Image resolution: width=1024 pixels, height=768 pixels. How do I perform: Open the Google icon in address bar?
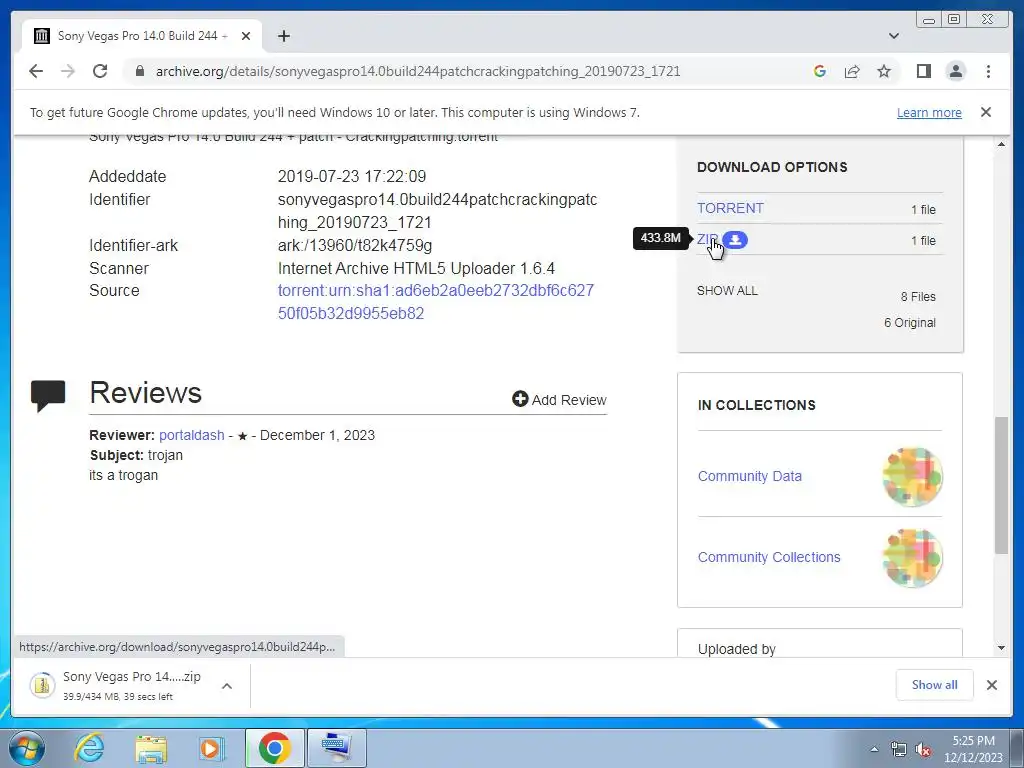pyautogui.click(x=820, y=71)
